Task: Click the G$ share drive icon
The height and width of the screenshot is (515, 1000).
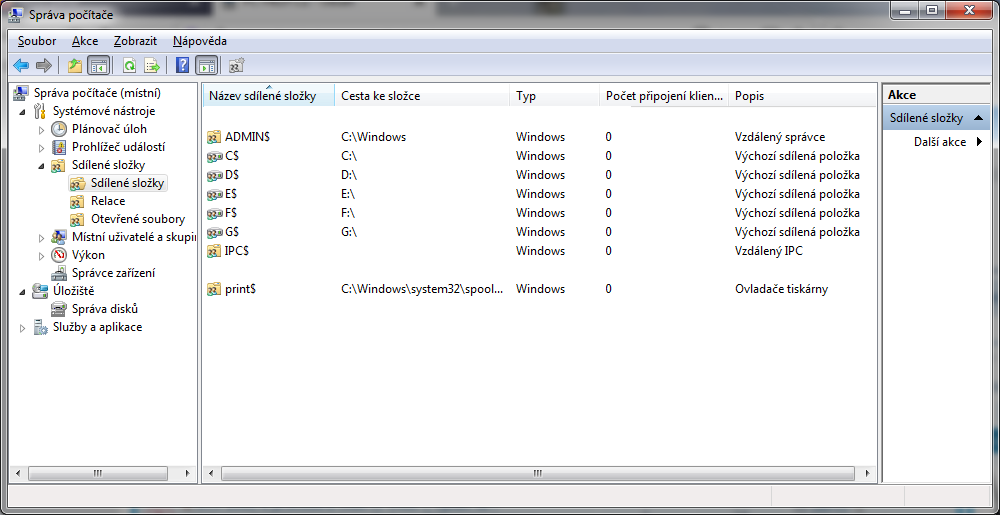Action: pos(214,232)
